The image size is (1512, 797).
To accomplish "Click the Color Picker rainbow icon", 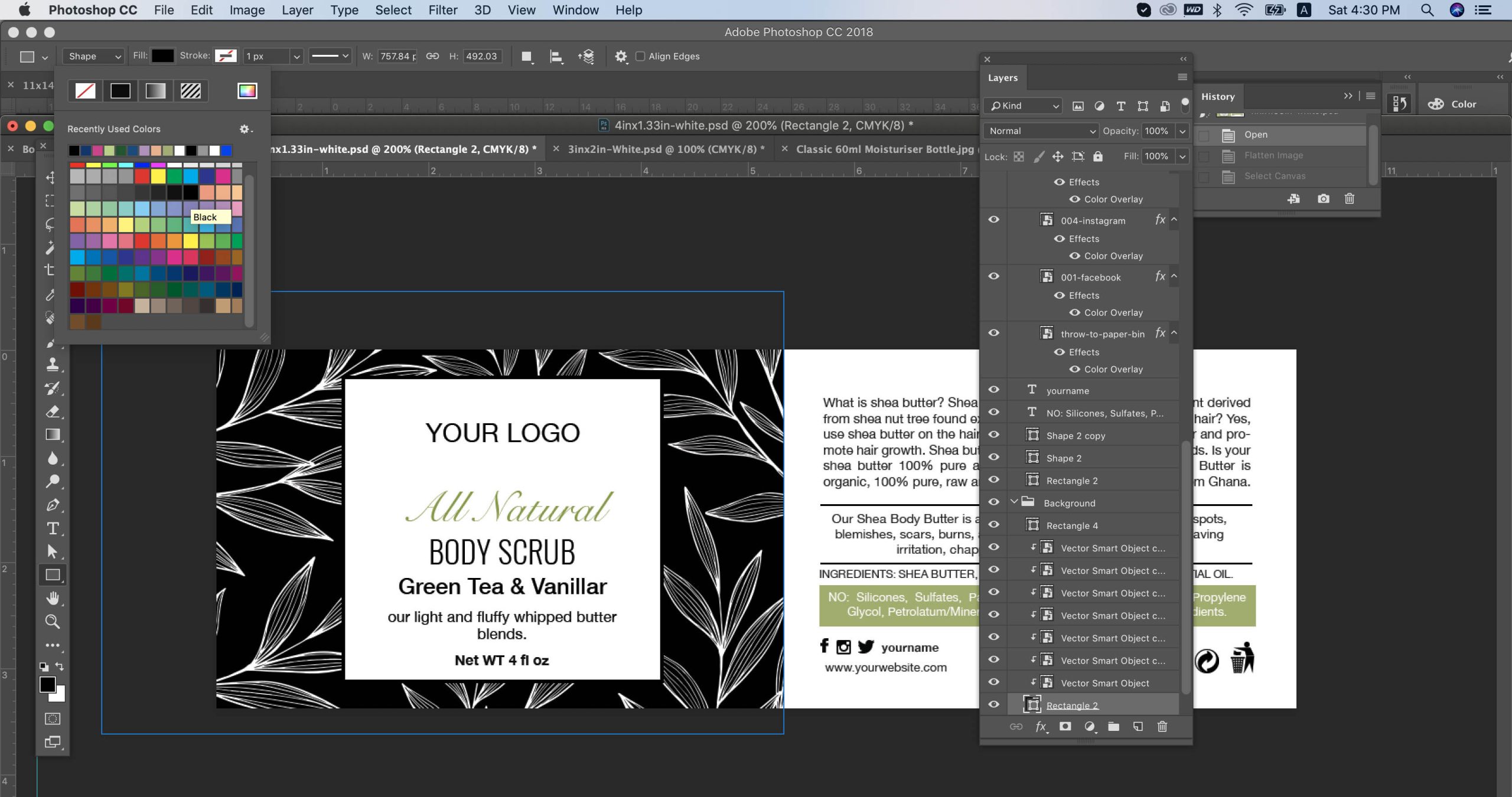I will (x=247, y=90).
